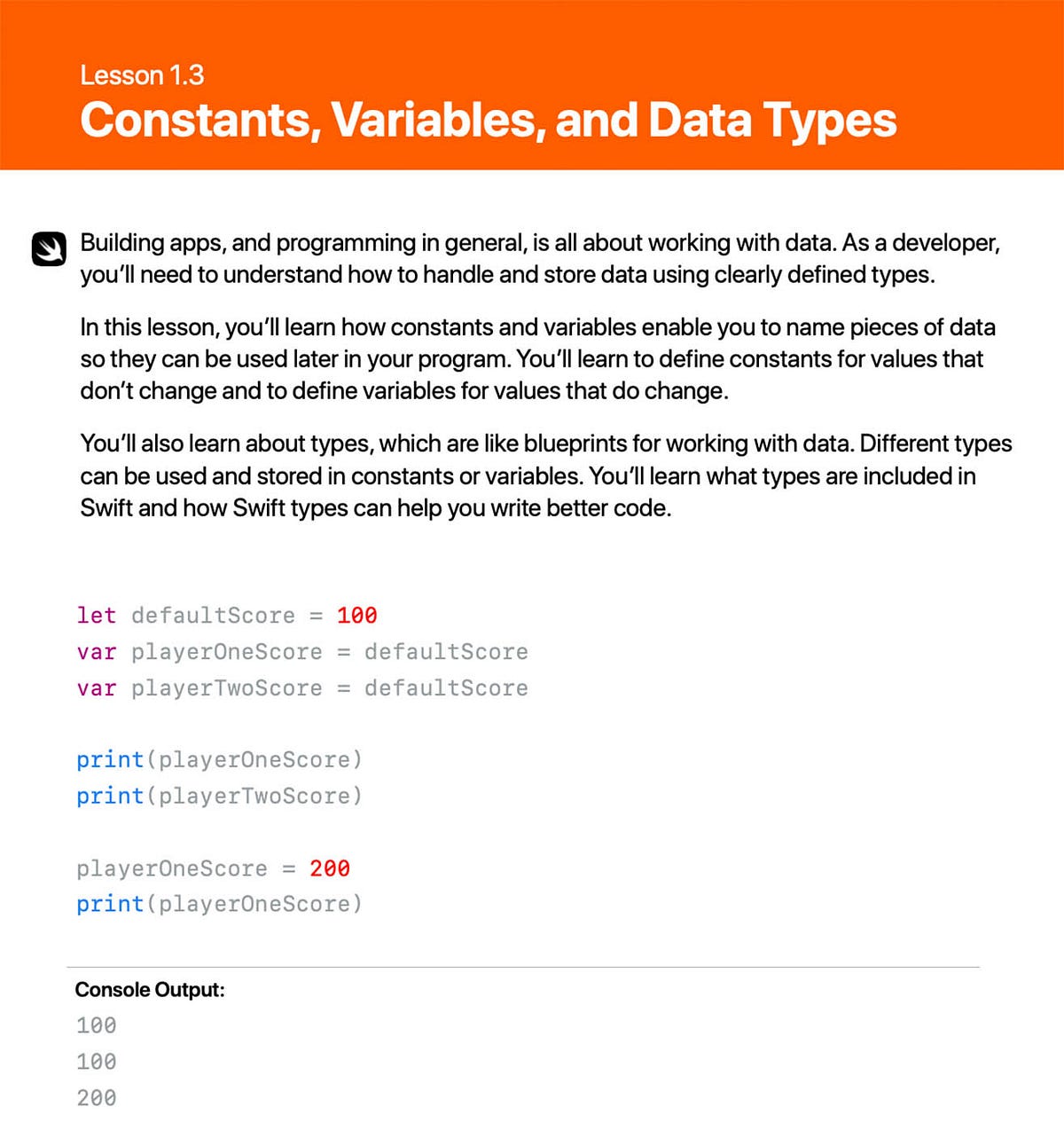Image resolution: width=1064 pixels, height=1131 pixels.
Task: Click the 200 in console output
Action: [x=96, y=1098]
